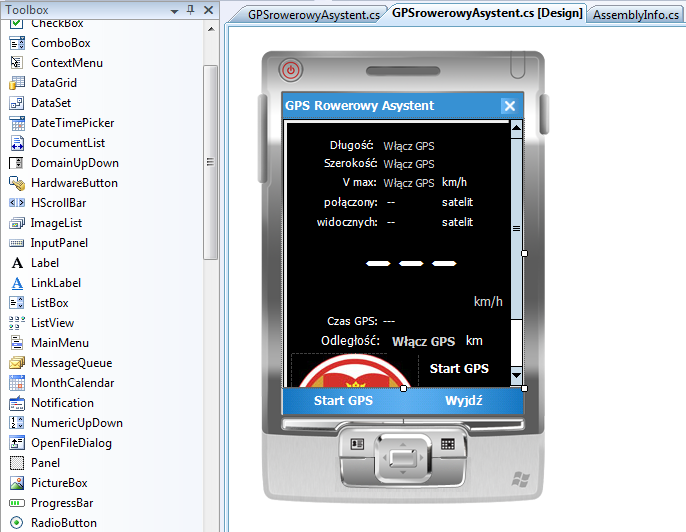Switch to GPSrowerowyAsystent.cs [Design] tab
The width and height of the screenshot is (686, 532).
tap(487, 13)
